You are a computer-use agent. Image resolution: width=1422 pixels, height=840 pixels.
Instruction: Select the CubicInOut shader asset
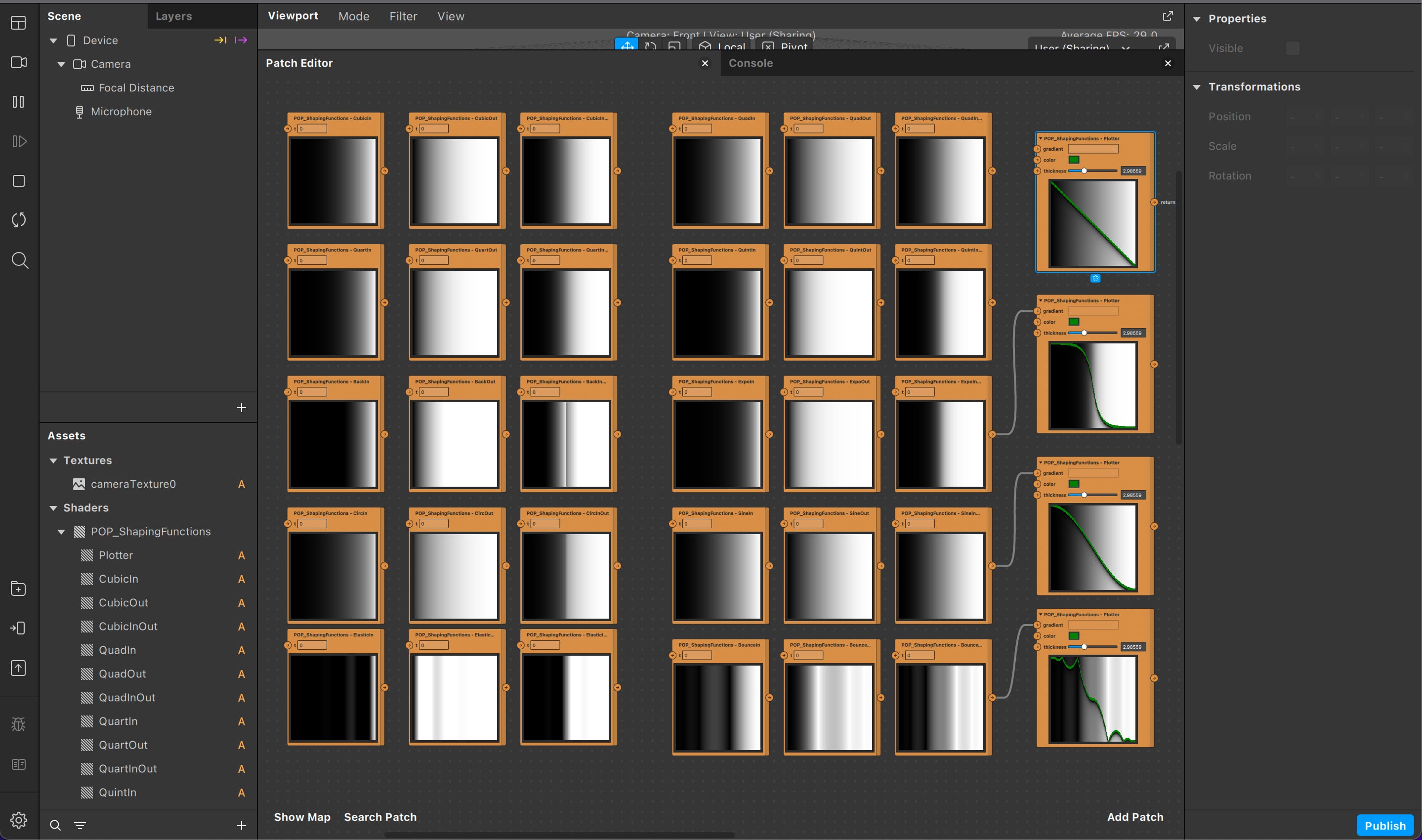point(128,627)
